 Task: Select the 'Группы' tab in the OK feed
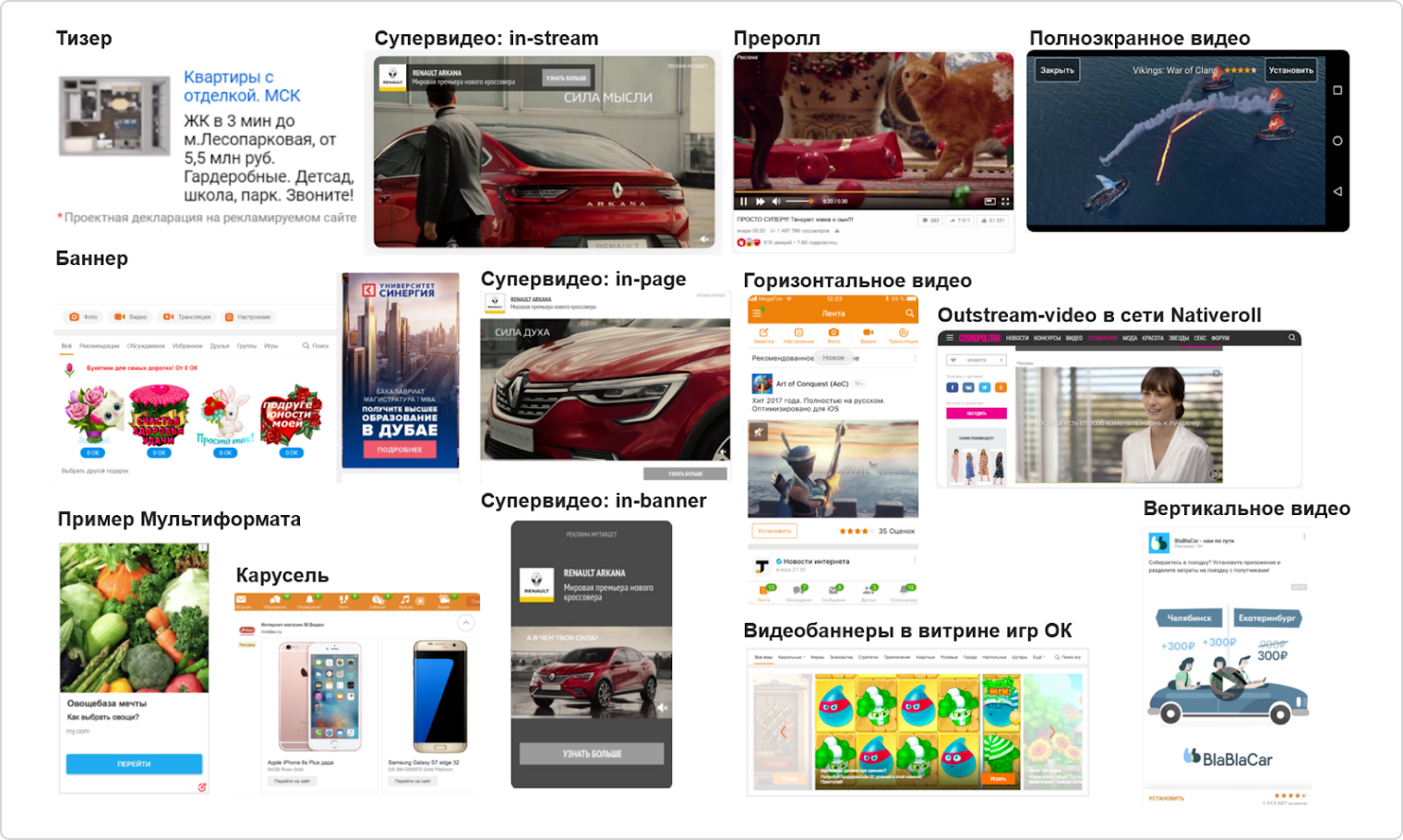pos(246,346)
